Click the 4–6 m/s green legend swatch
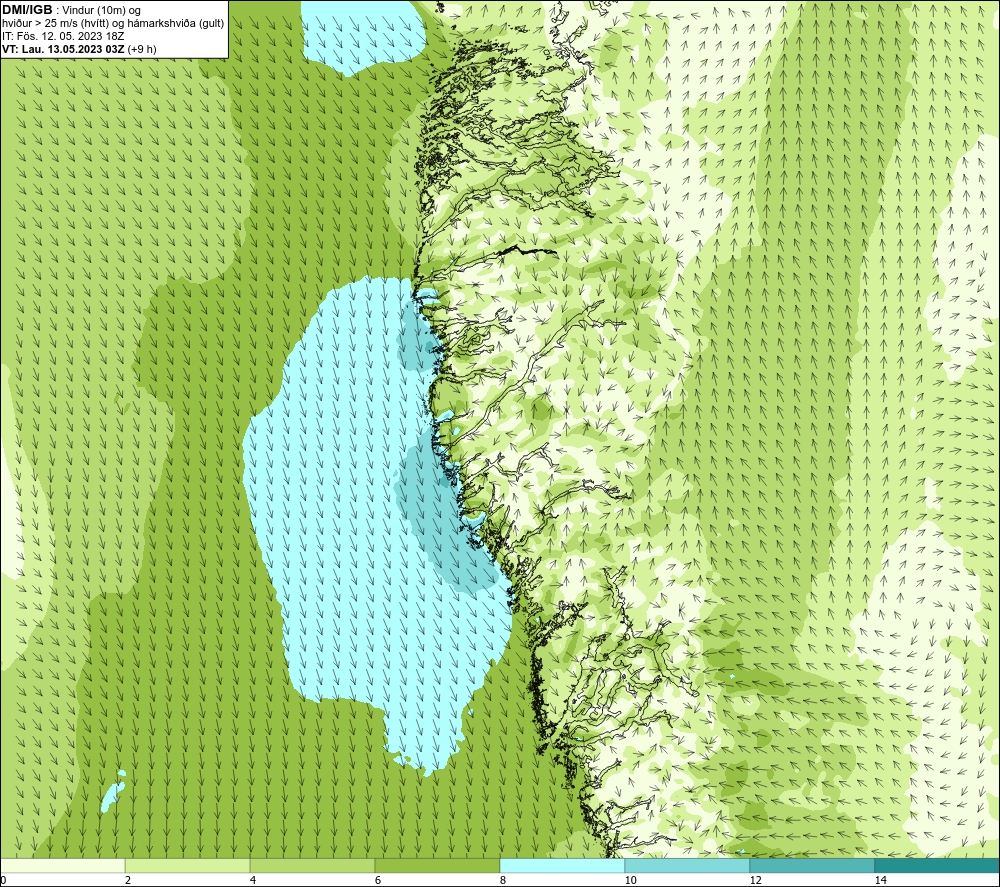 (312, 865)
